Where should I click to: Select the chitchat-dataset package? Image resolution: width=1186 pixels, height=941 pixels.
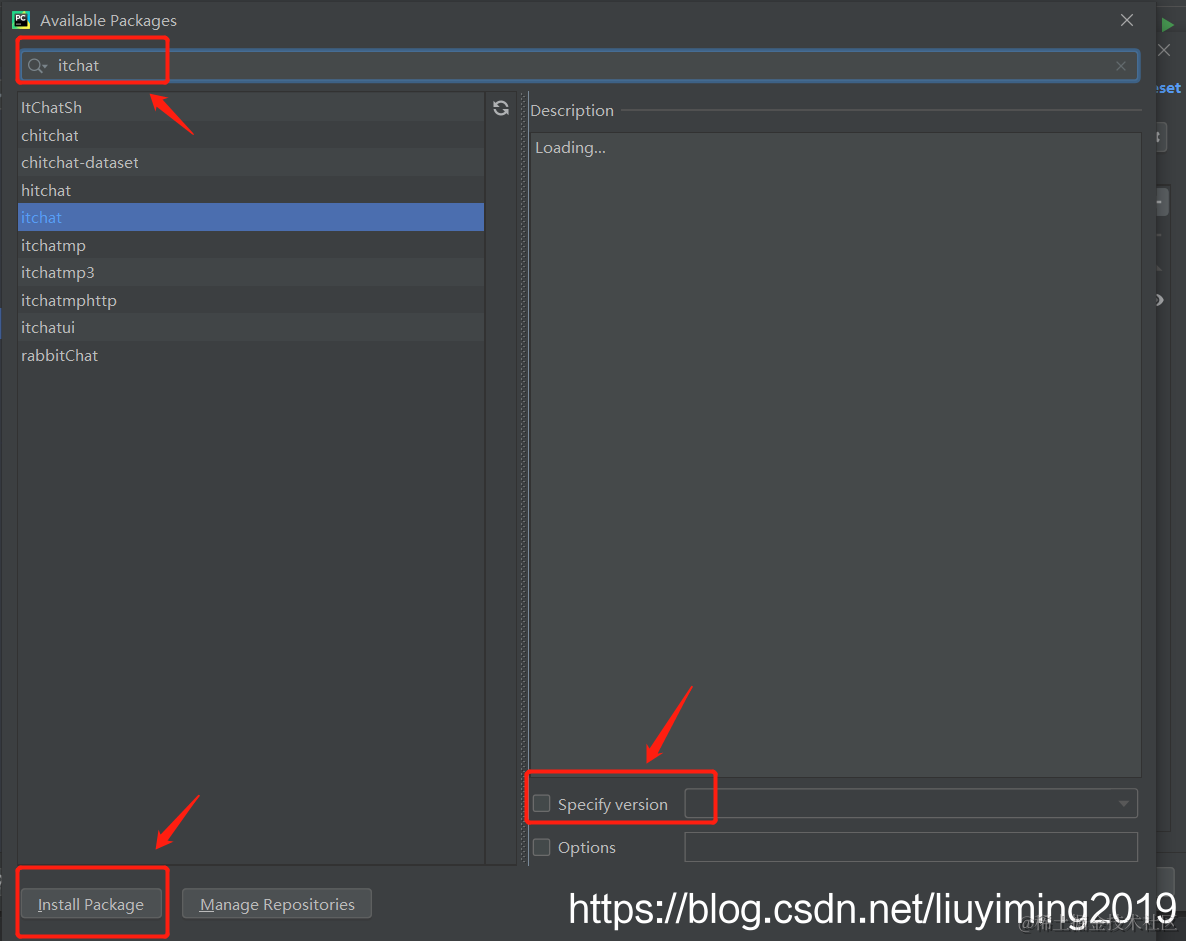pyautogui.click(x=251, y=163)
